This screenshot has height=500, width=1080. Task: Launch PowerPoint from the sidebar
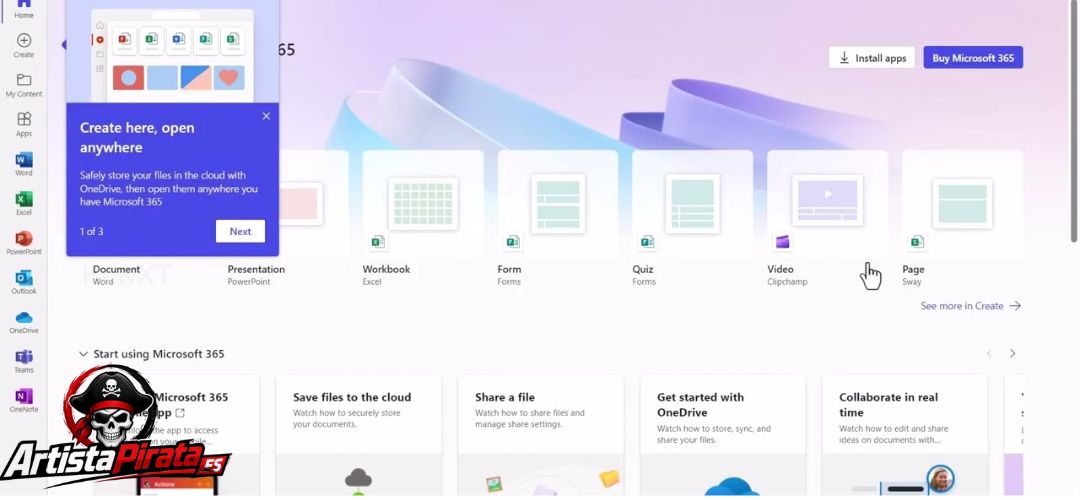[x=23, y=242]
